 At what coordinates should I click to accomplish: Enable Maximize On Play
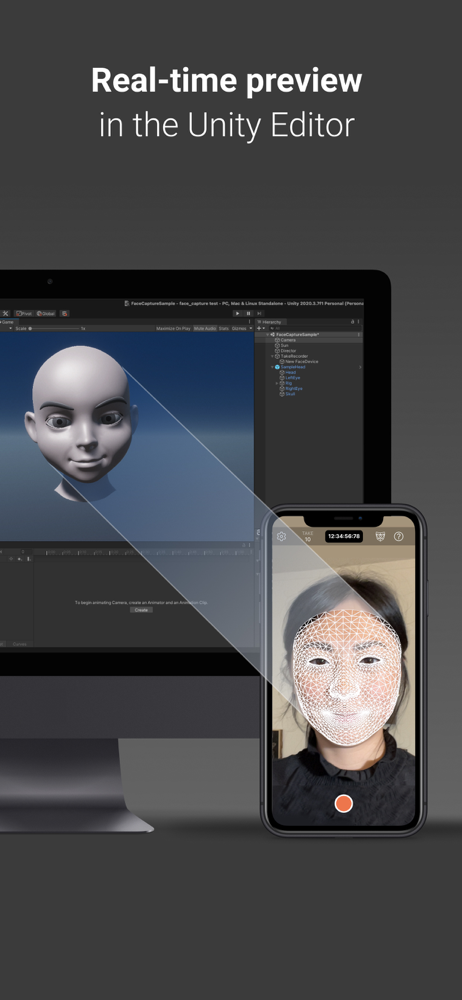174,328
